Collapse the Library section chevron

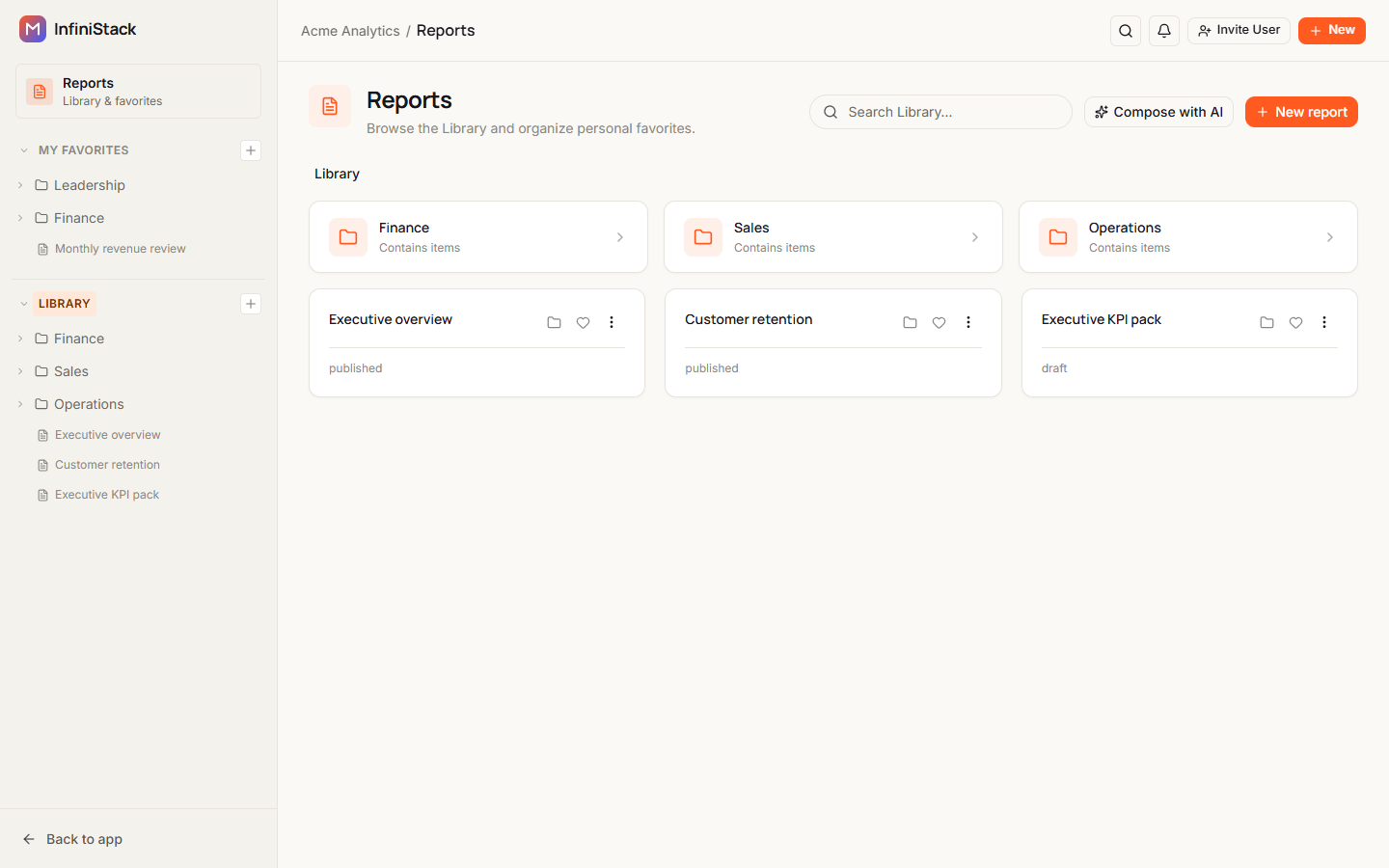point(24,304)
